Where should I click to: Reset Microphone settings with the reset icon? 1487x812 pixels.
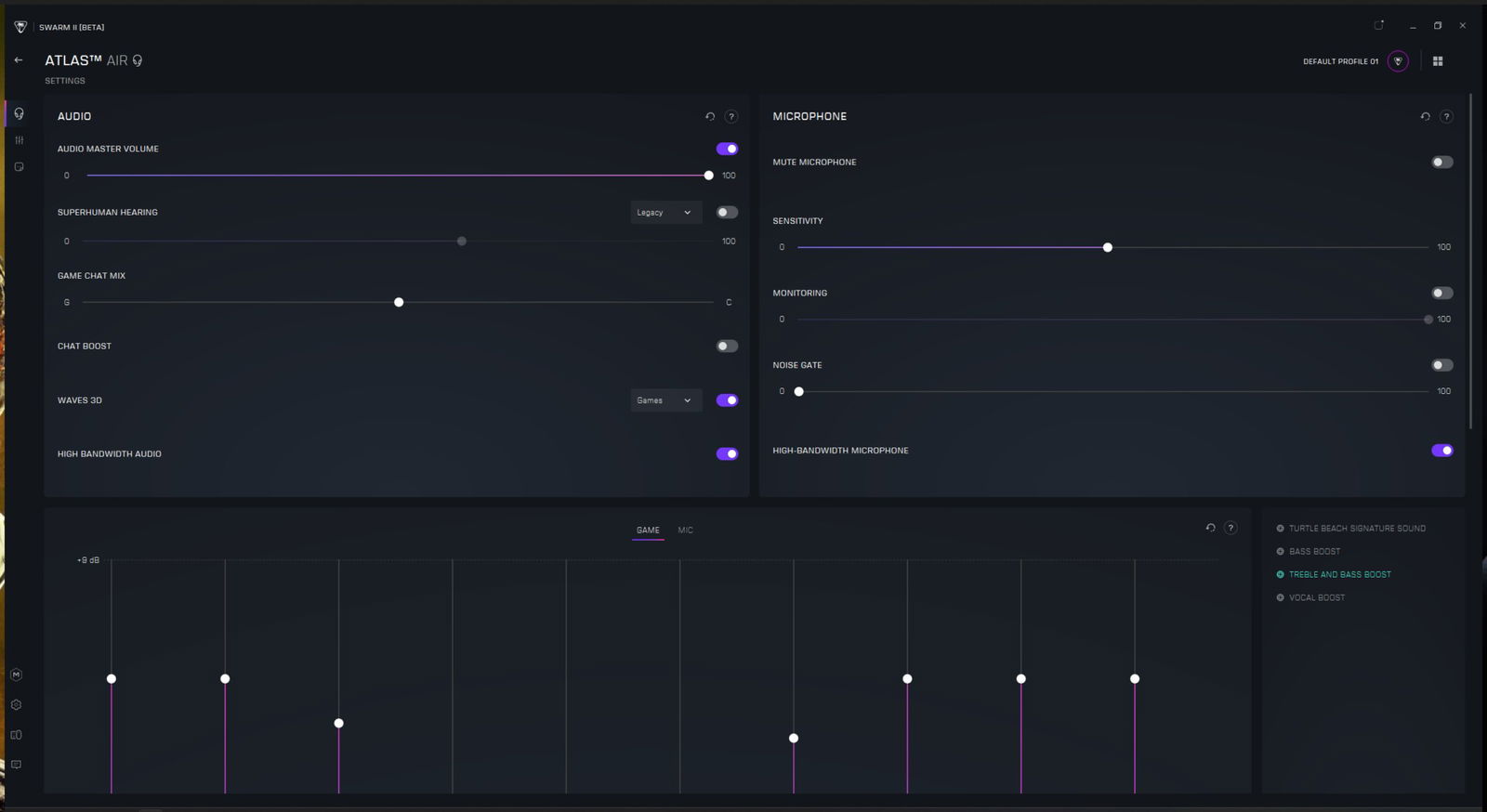point(1425,117)
